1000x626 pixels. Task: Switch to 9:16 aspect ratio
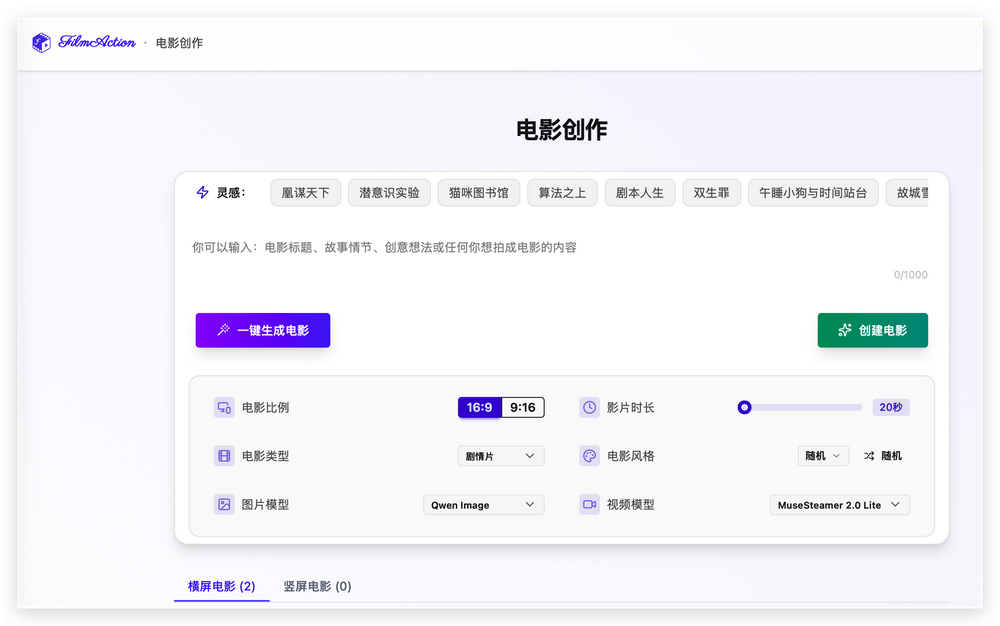coord(522,408)
